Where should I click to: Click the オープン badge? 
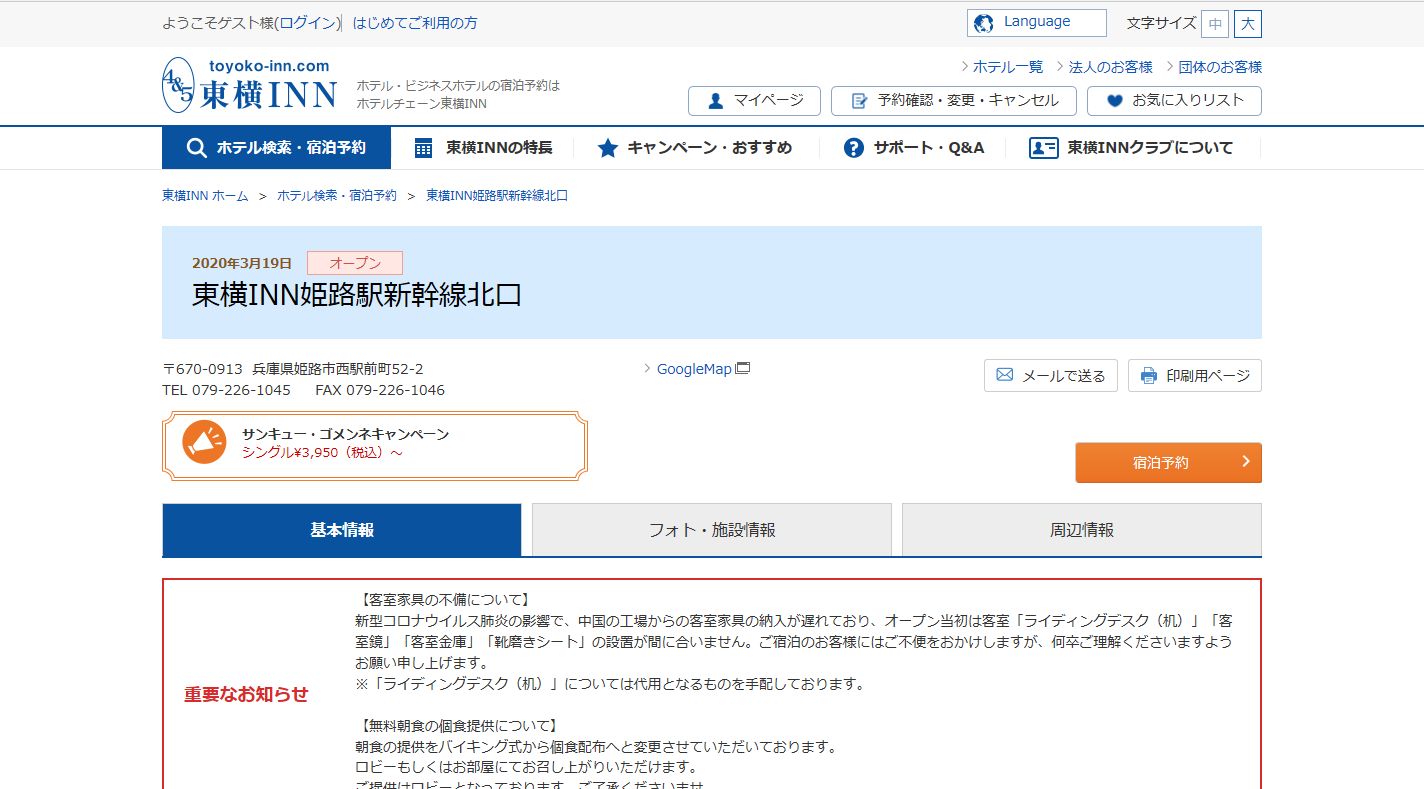(x=355, y=263)
